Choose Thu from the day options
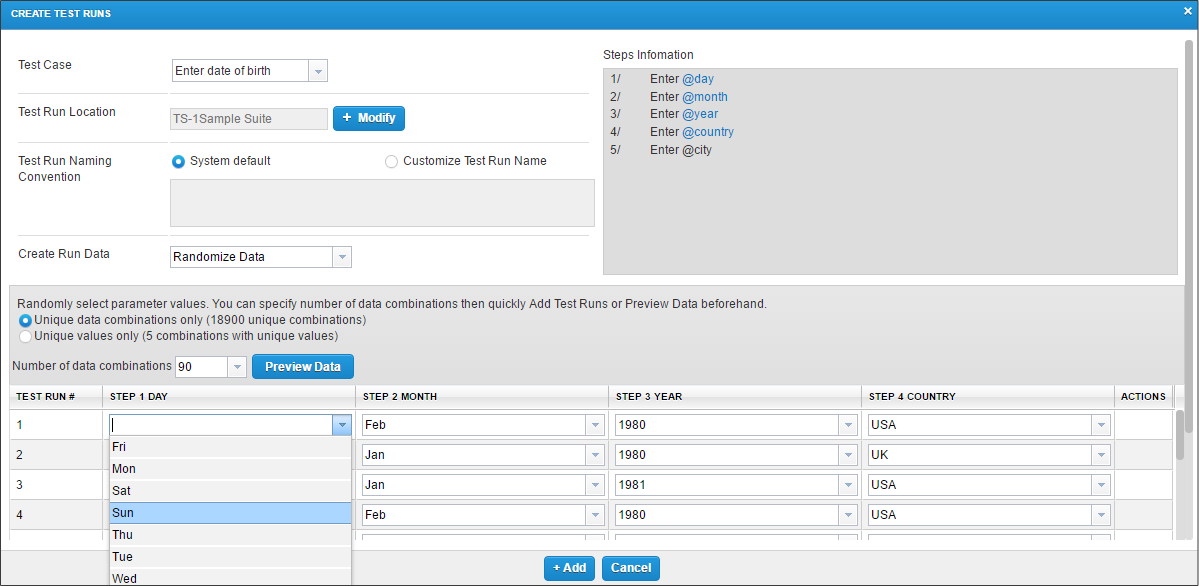The width and height of the screenshot is (1199, 586). (x=230, y=535)
